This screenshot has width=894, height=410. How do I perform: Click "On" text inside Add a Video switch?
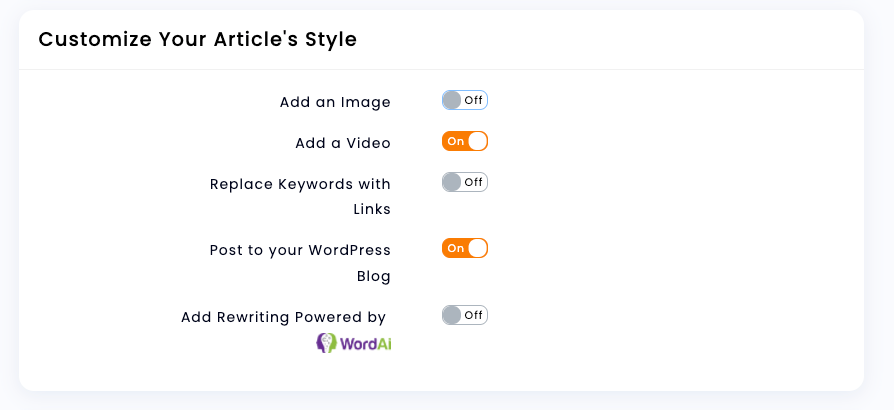tap(455, 141)
